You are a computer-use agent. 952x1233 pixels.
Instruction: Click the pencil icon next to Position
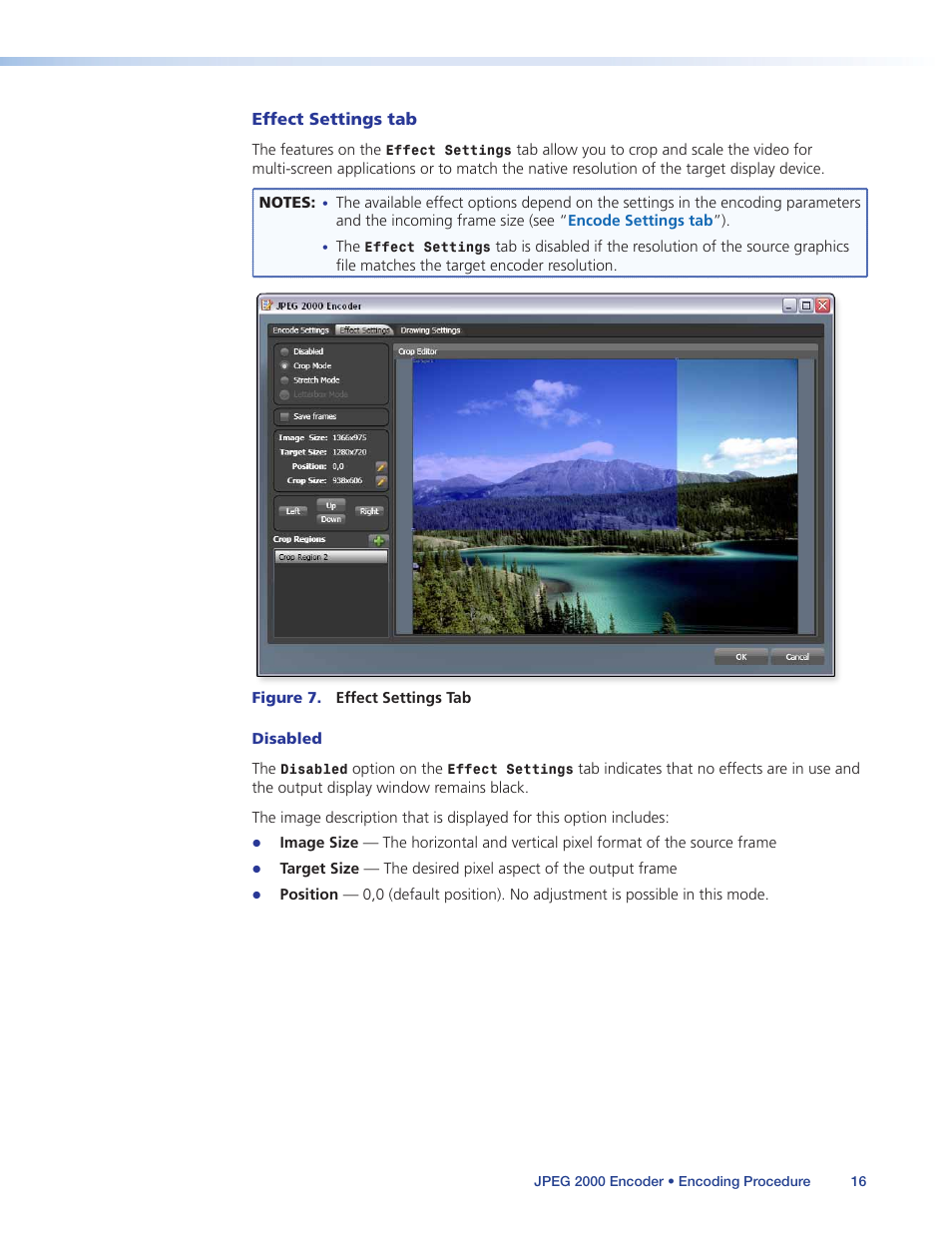(380, 466)
